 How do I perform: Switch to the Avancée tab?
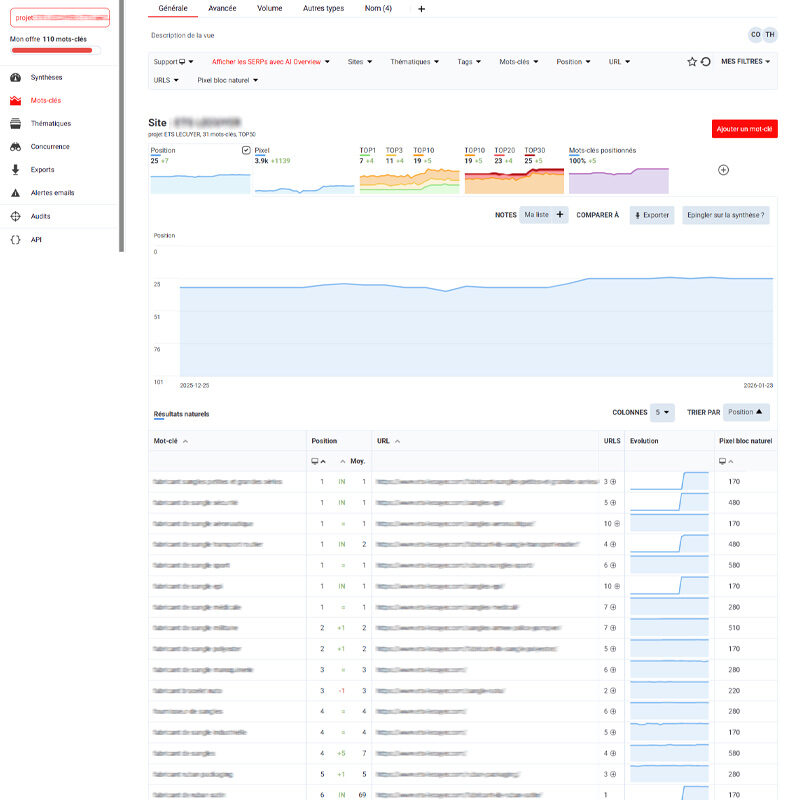coord(222,8)
